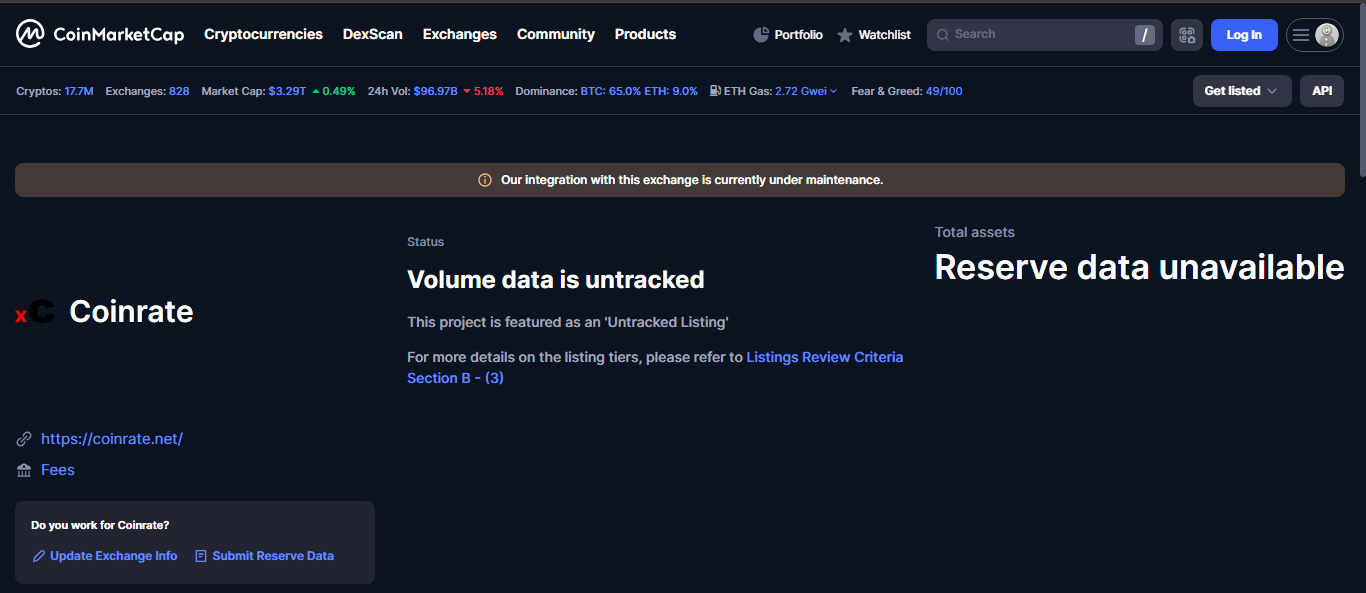Image resolution: width=1366 pixels, height=593 pixels.
Task: Click the bank icon next to Fees
Action: [25, 469]
